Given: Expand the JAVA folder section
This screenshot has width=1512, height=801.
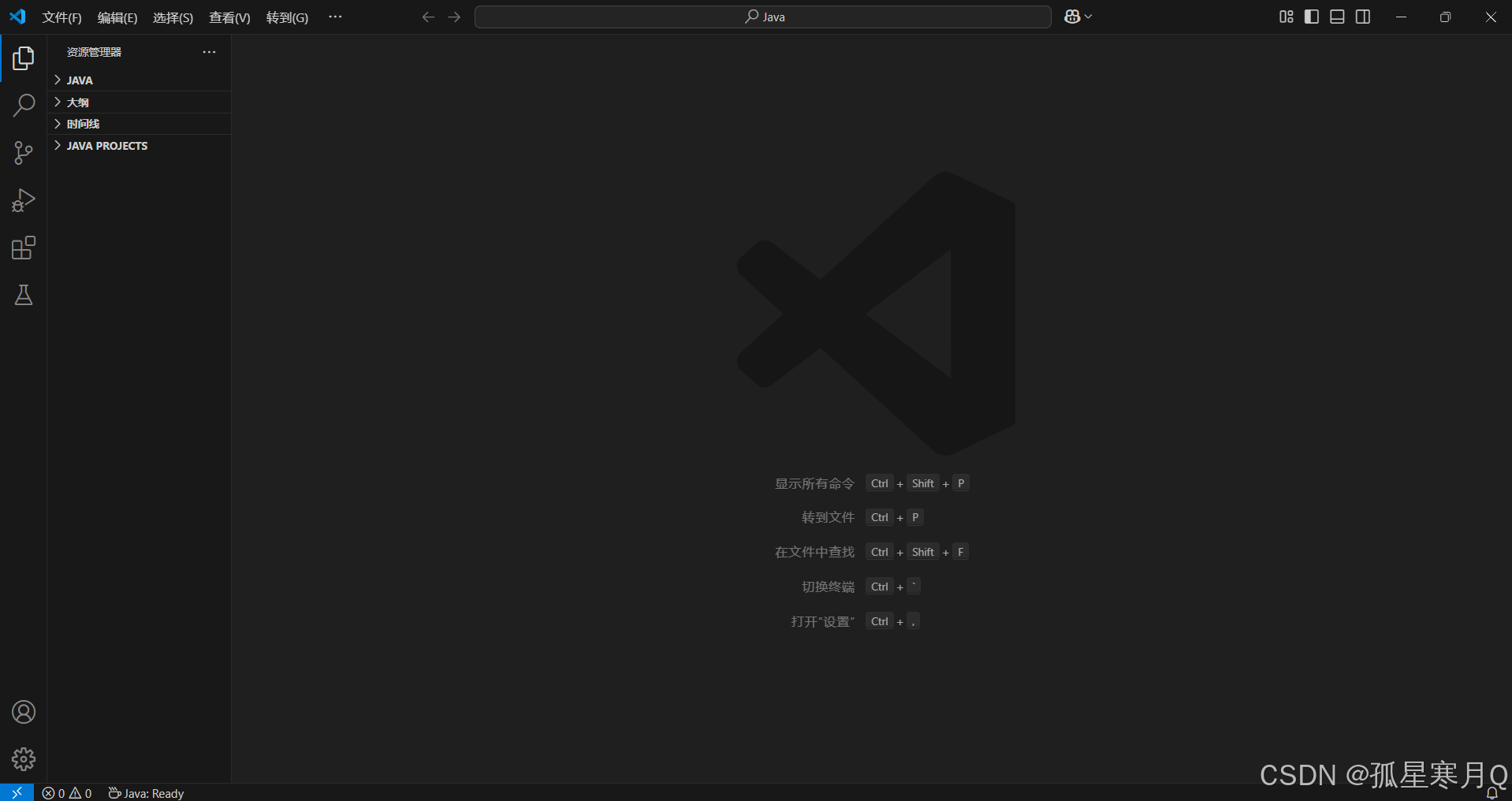Looking at the screenshot, I should 139,80.
